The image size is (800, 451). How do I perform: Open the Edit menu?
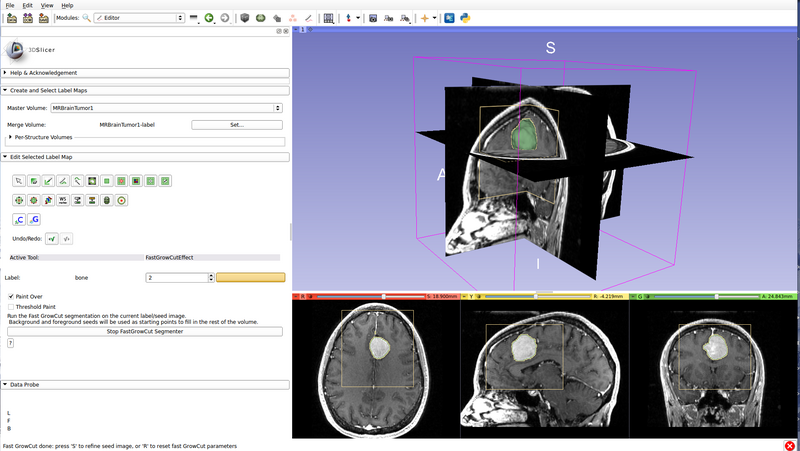point(29,5)
